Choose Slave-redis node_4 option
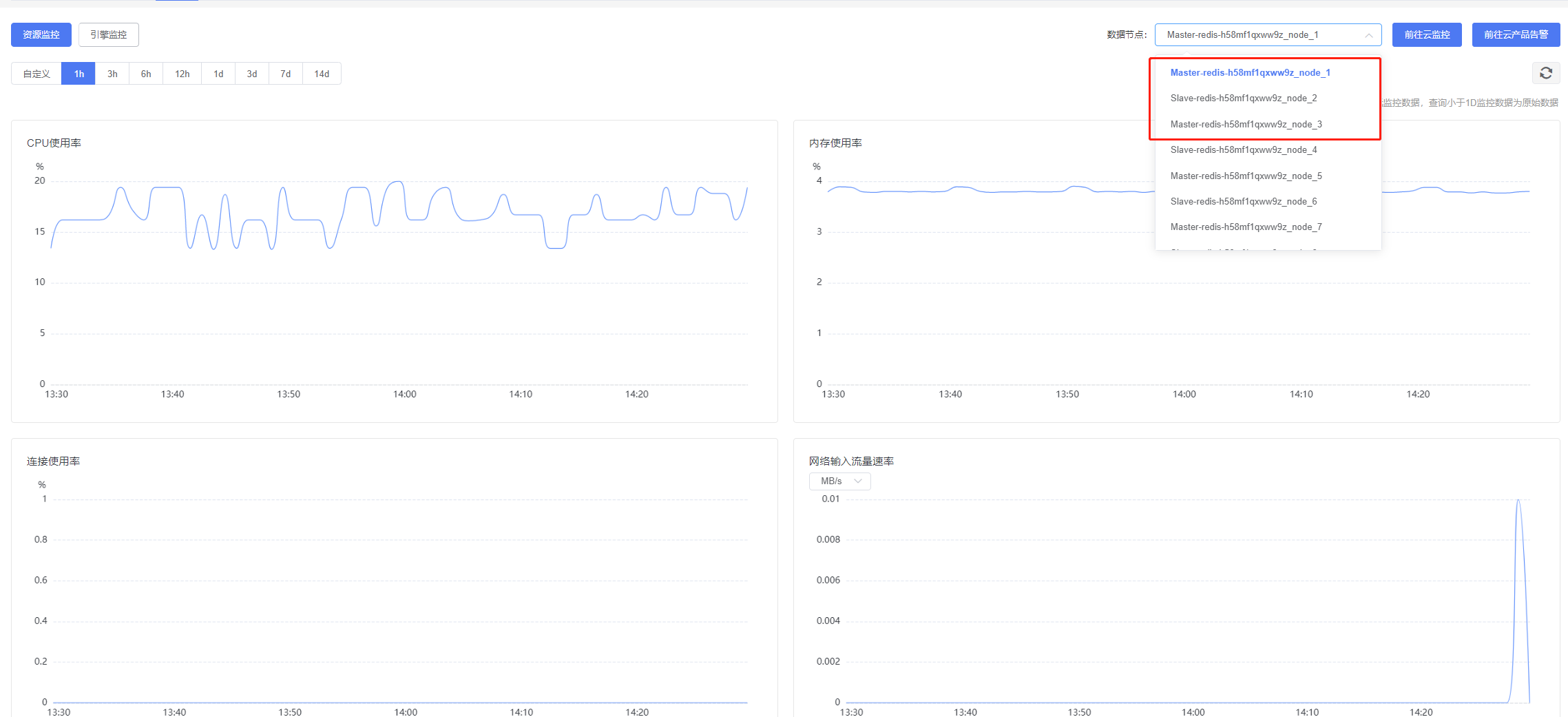Screen dimensions: 1568x717 (1243, 150)
